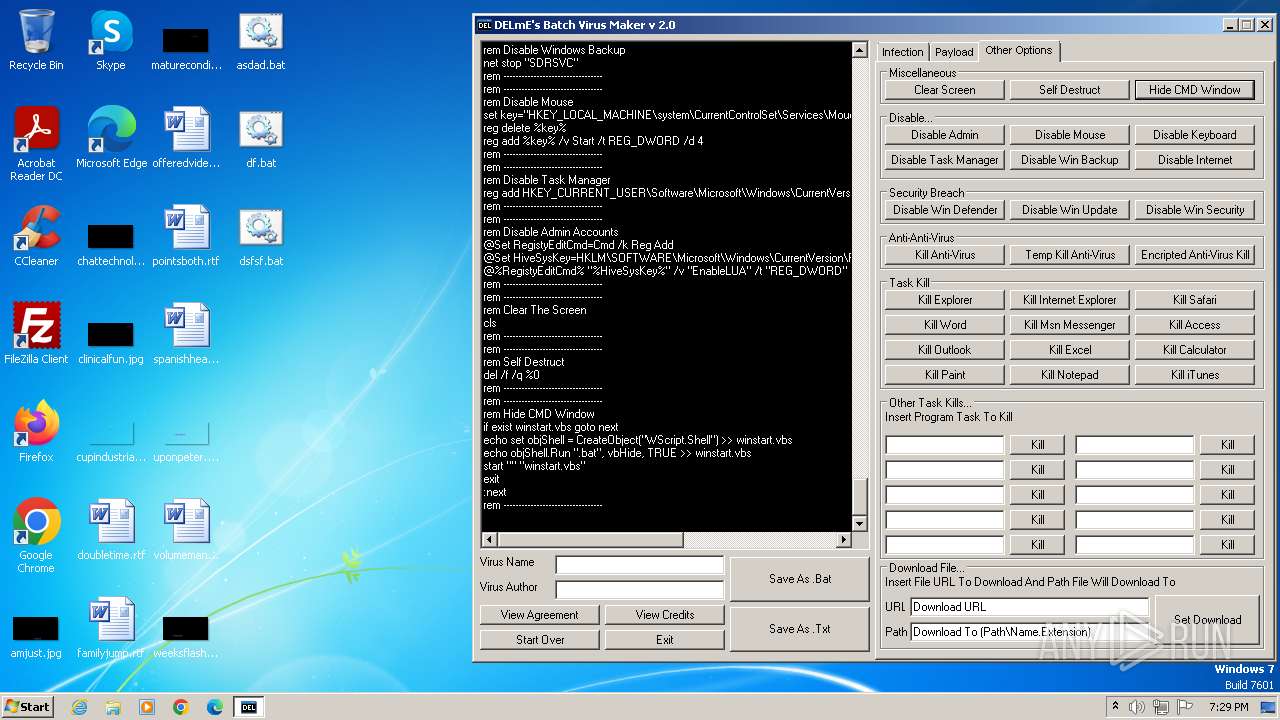
Task: Launch CCleaner from the desktop
Action: click(36, 236)
